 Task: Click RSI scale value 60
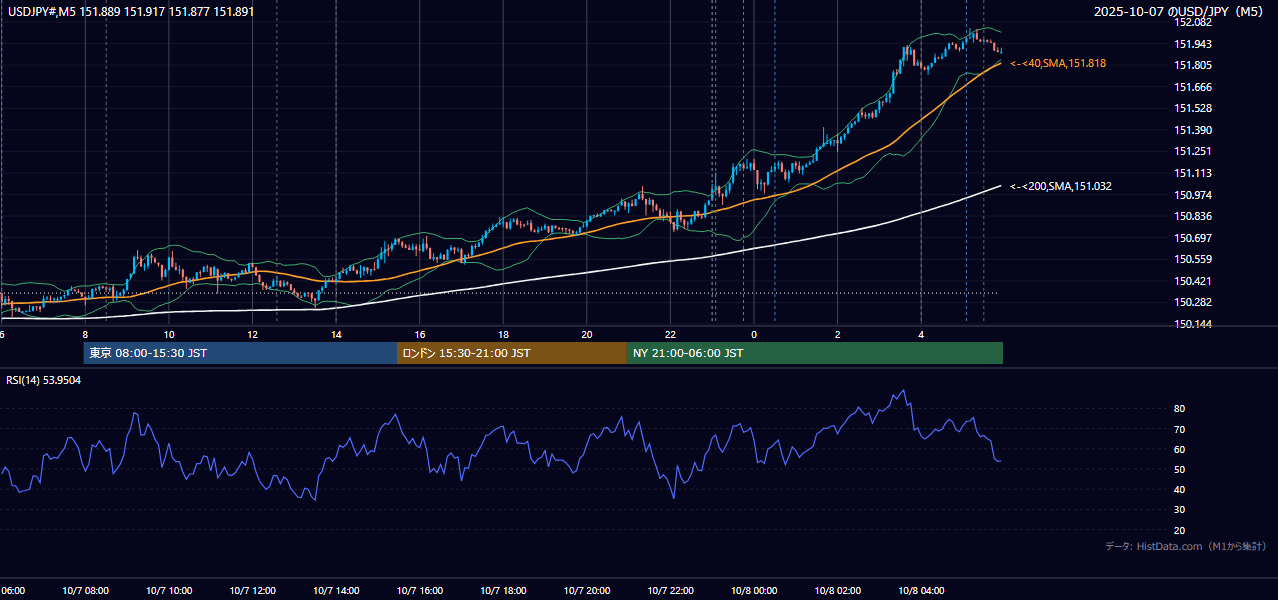click(1180, 450)
